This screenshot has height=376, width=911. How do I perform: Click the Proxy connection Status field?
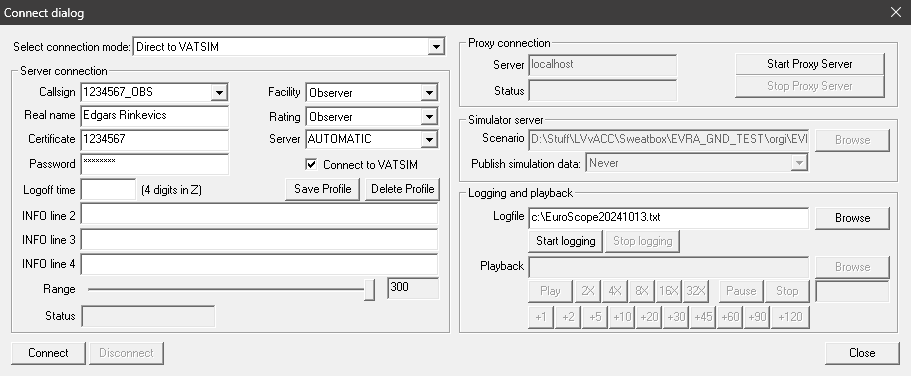602,91
